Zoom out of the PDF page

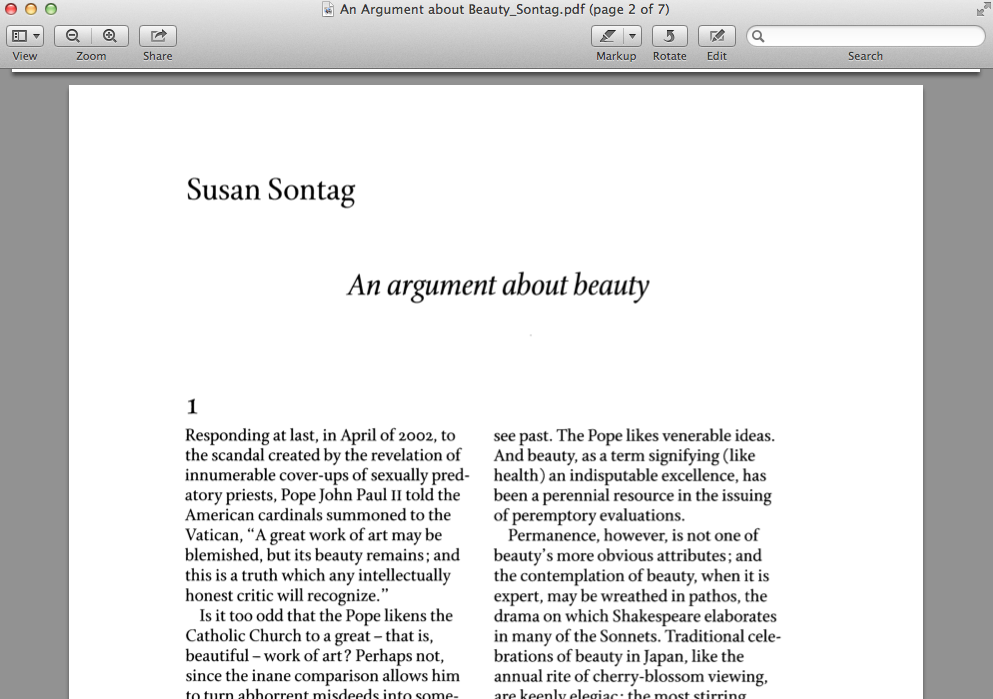[73, 36]
